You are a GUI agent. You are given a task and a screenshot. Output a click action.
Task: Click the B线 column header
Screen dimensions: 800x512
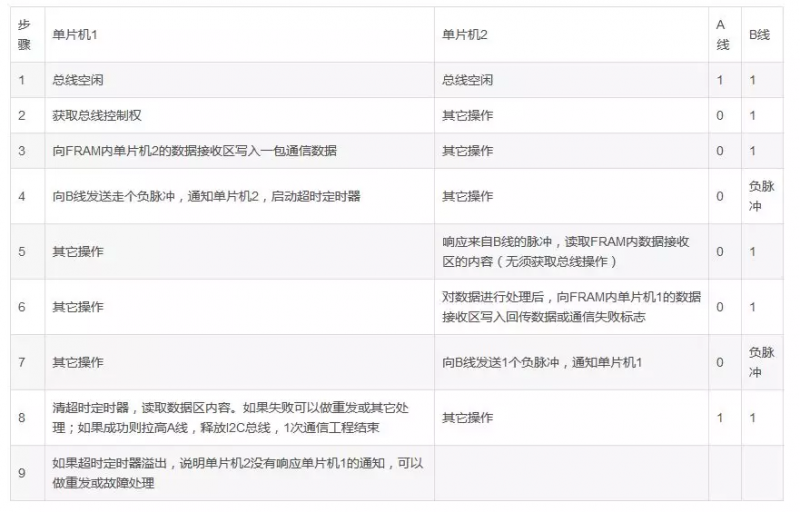760,35
